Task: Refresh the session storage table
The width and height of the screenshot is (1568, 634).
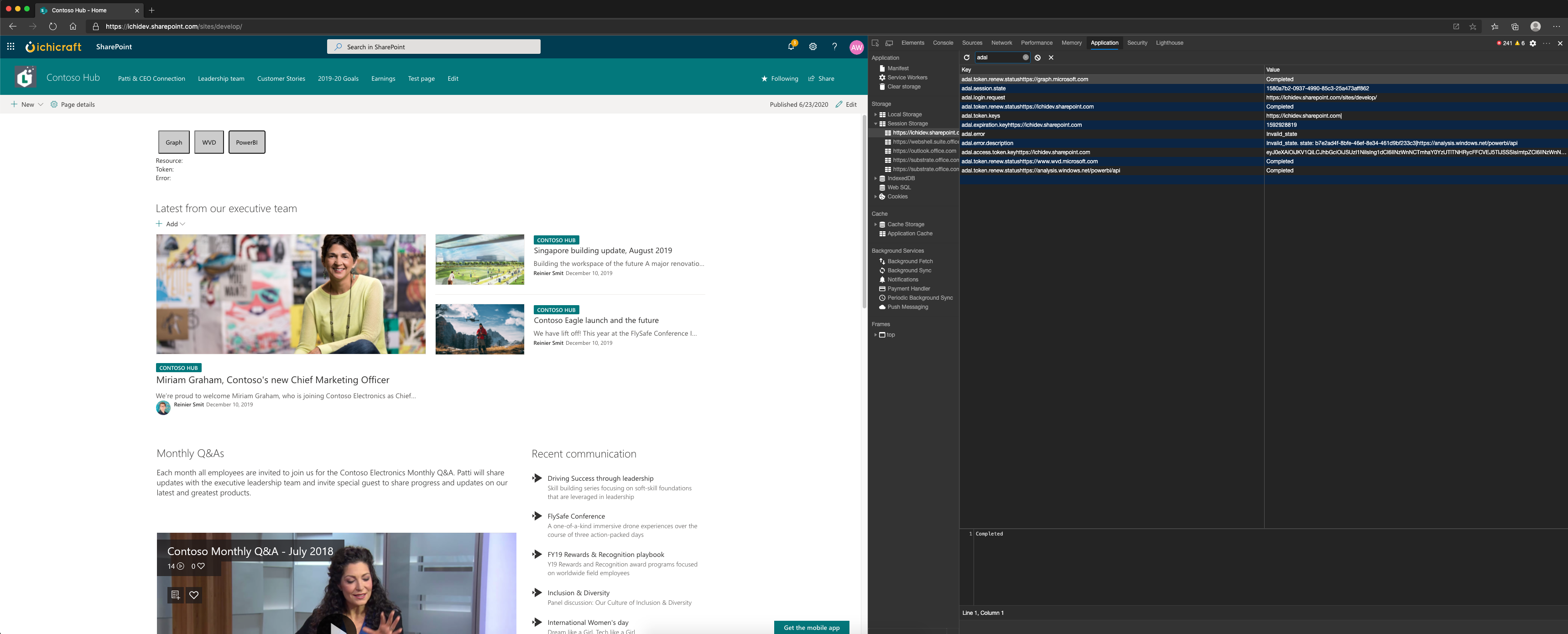Action: click(x=967, y=58)
